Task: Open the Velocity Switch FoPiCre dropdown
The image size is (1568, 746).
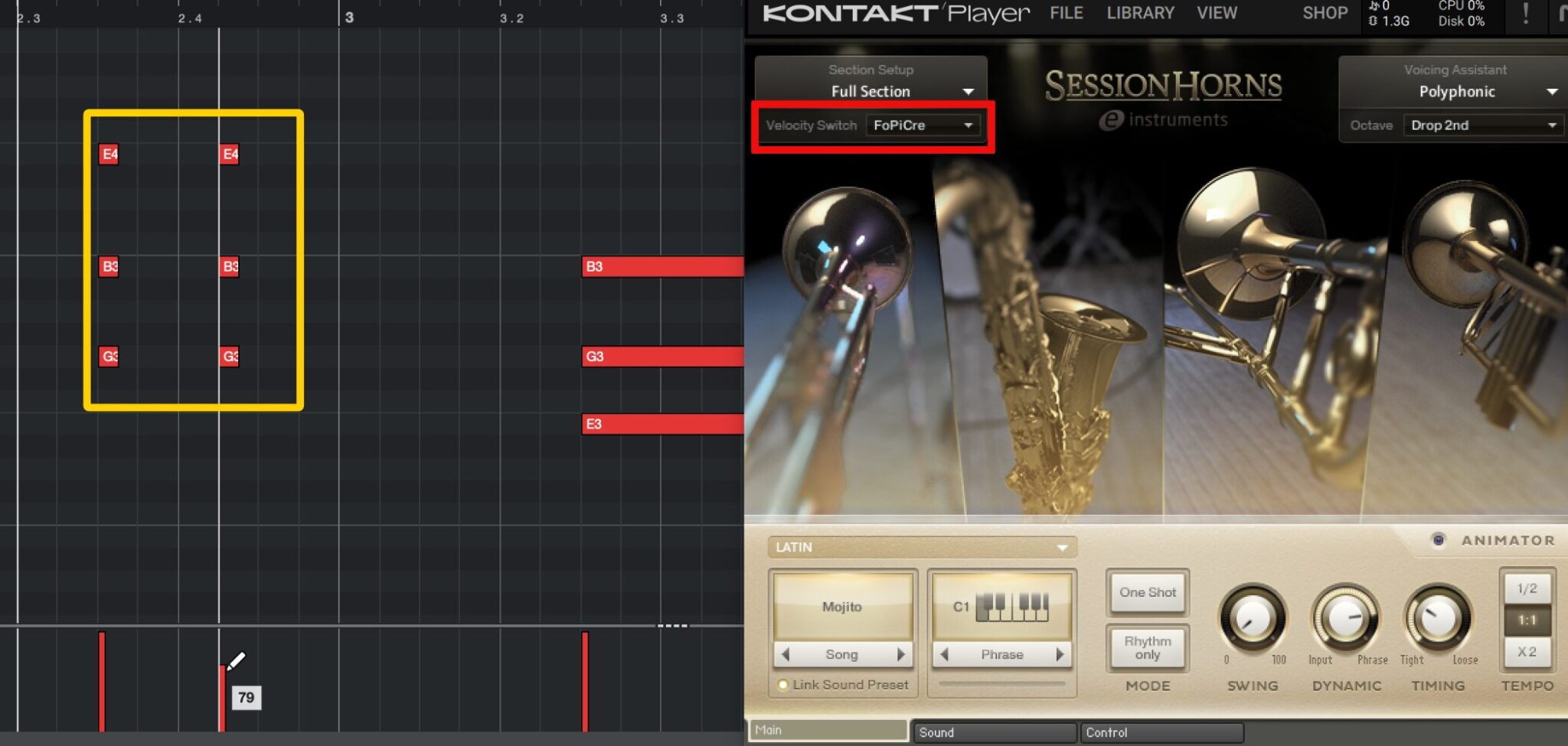Action: (x=922, y=125)
